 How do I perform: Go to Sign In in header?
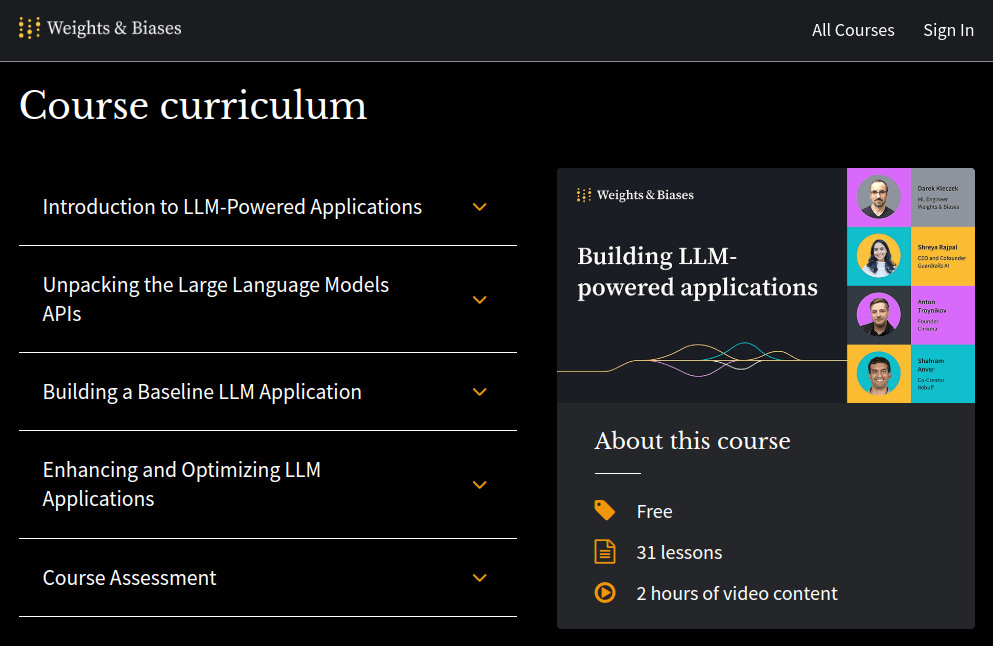(x=948, y=30)
